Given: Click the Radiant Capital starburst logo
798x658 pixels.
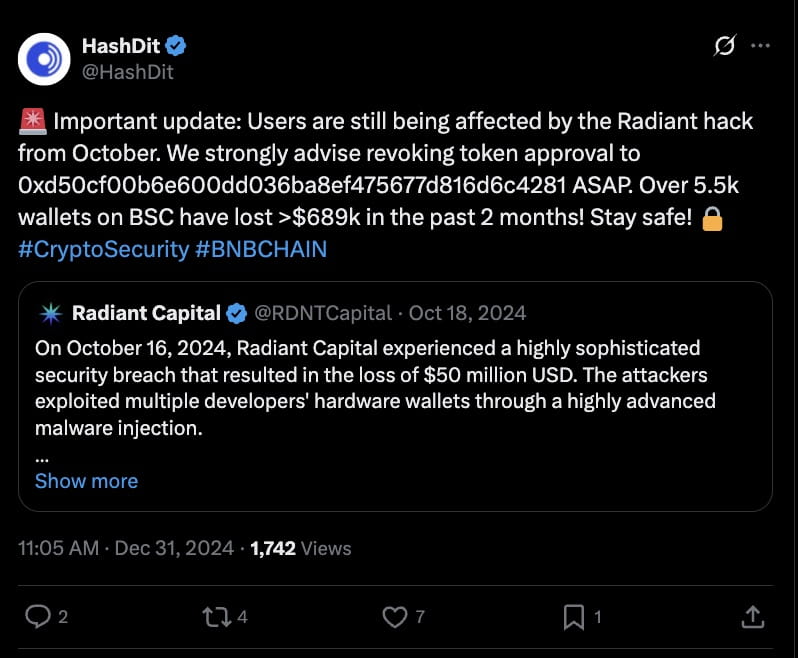Looking at the screenshot, I should tap(51, 313).
